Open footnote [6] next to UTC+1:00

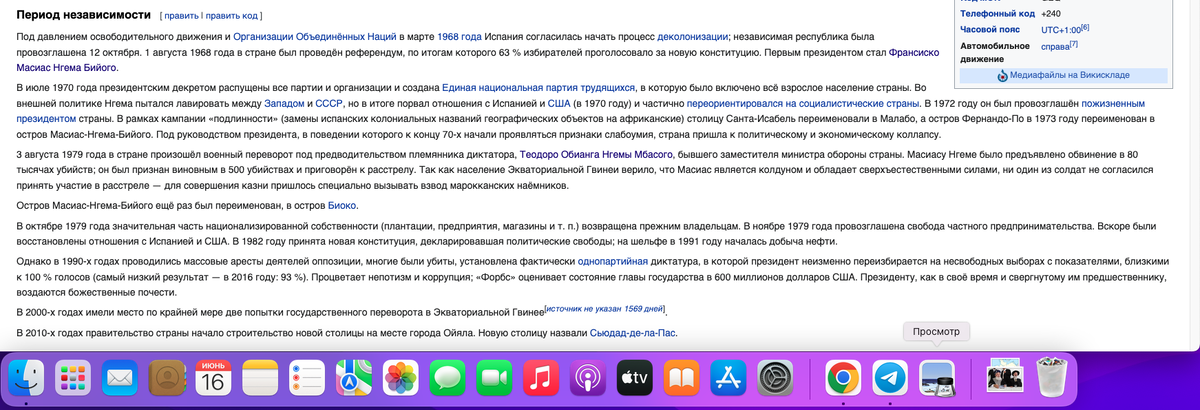point(1085,27)
